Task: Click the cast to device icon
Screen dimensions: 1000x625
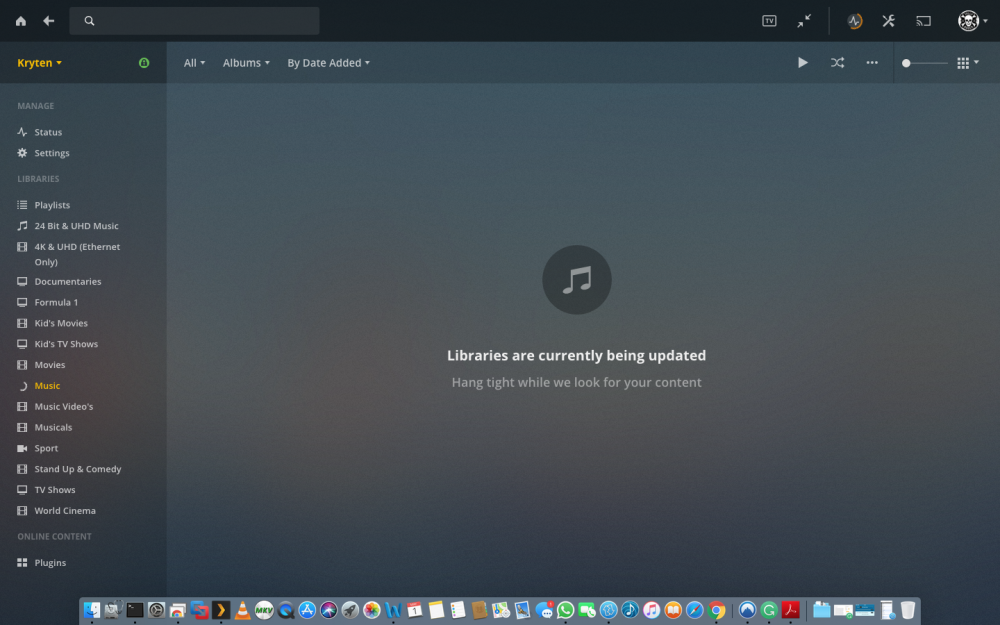Action: [x=923, y=21]
